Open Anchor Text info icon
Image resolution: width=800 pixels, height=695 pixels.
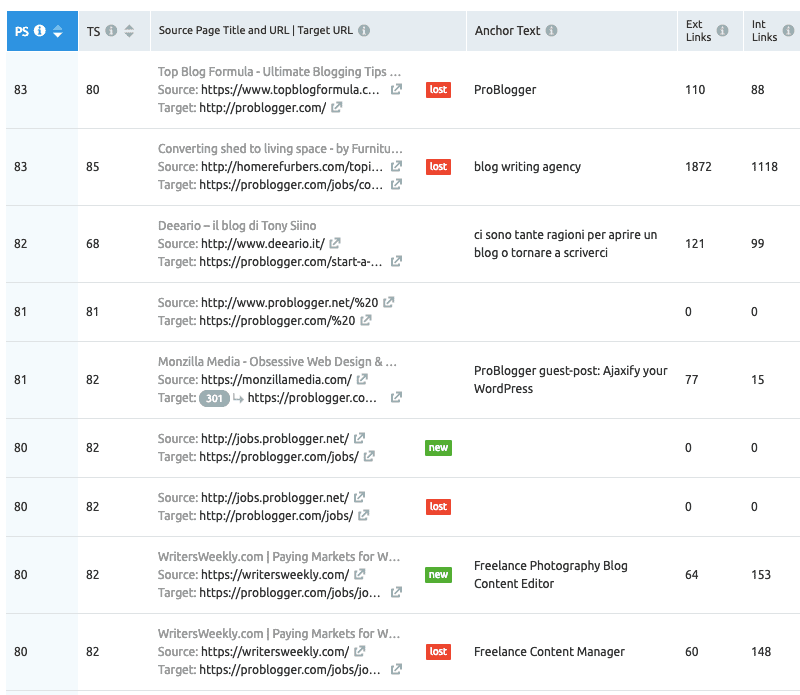click(552, 31)
